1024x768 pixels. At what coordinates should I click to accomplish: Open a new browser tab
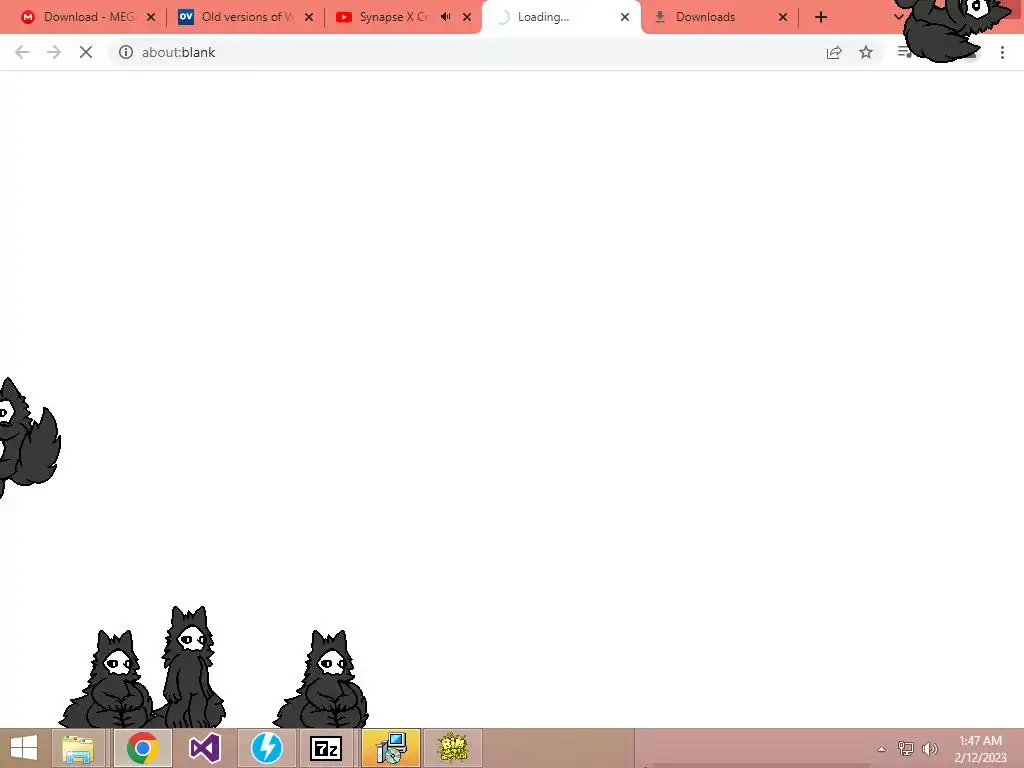[821, 17]
